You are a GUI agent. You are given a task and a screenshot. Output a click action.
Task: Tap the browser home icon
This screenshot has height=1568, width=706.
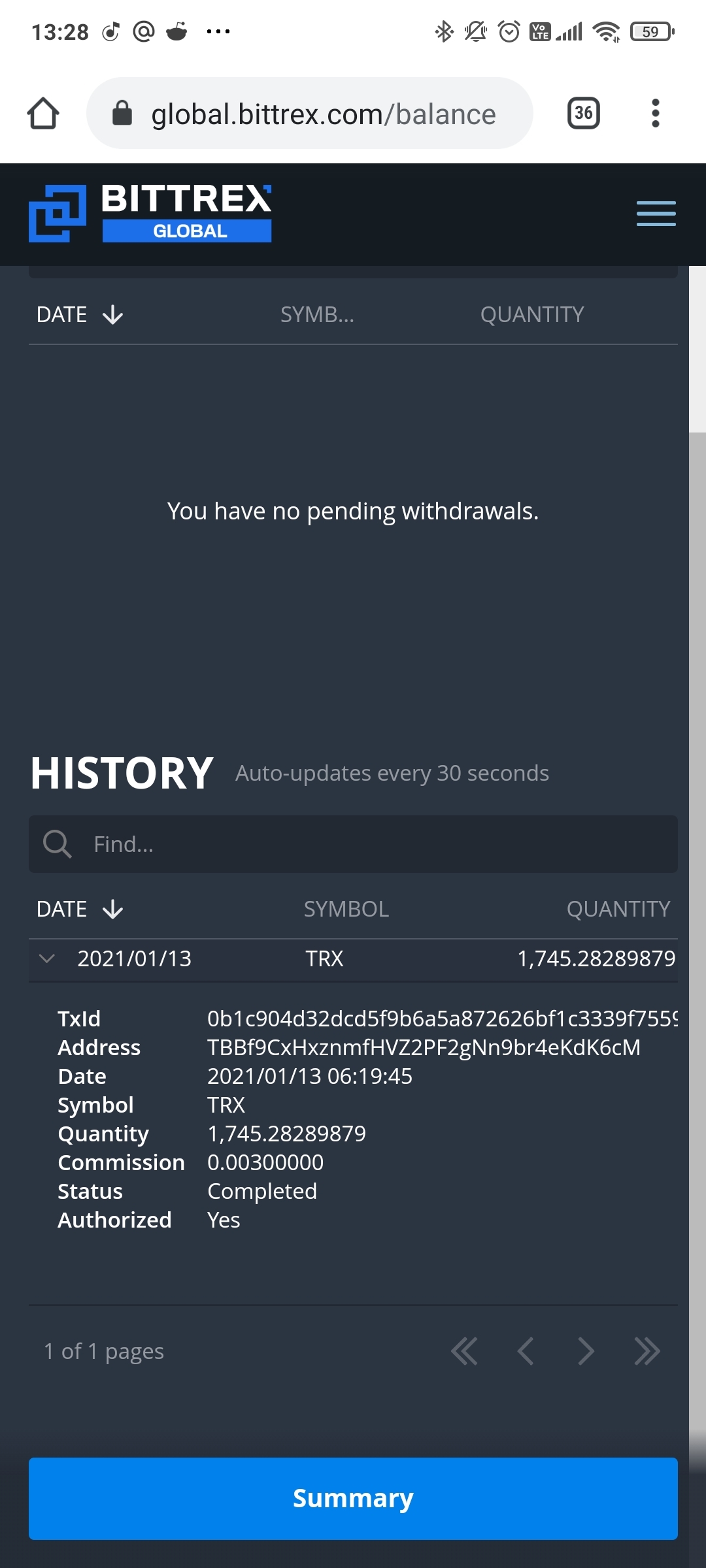coord(43,114)
